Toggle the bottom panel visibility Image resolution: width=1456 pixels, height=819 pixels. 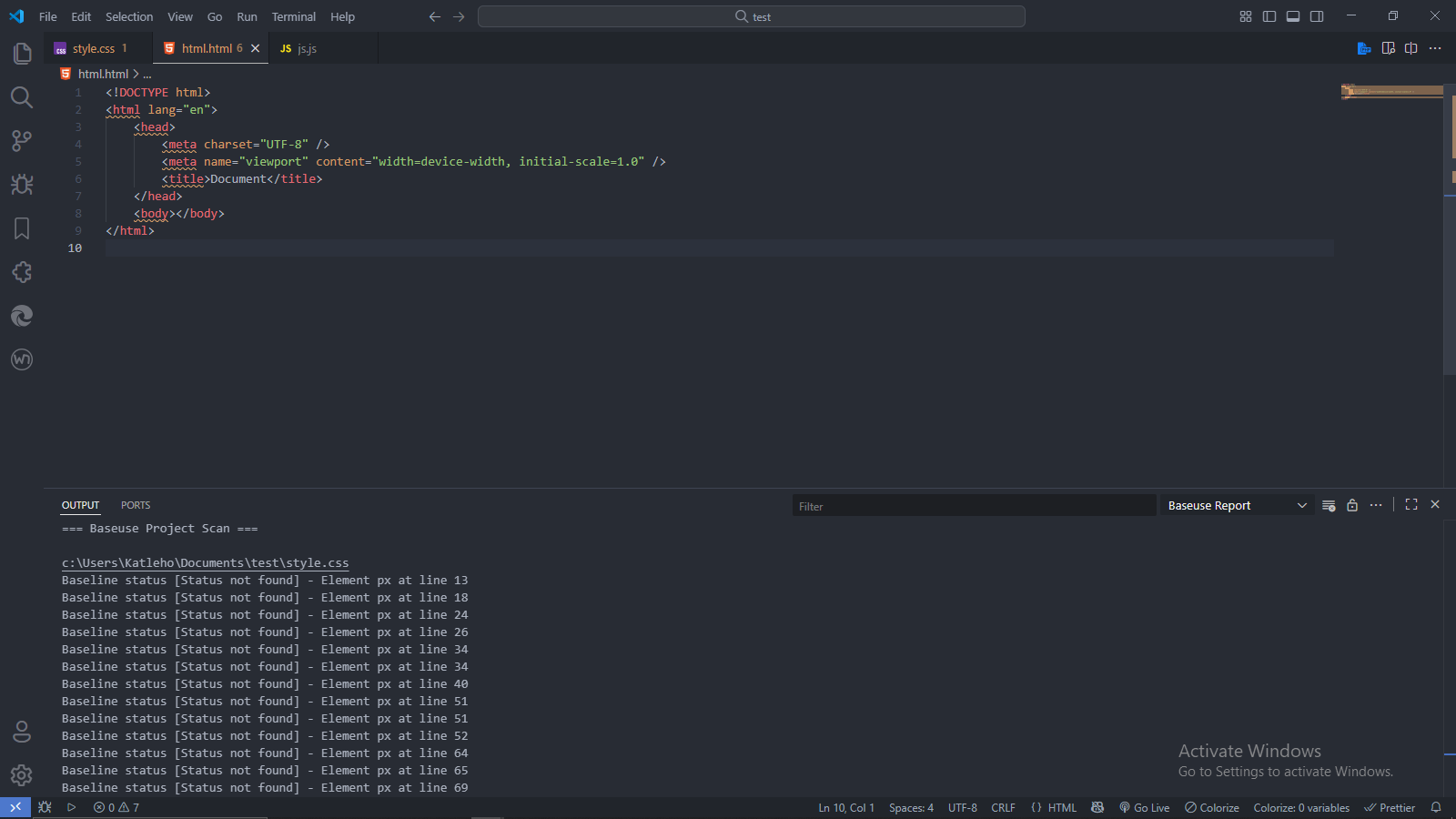pyautogui.click(x=1293, y=16)
